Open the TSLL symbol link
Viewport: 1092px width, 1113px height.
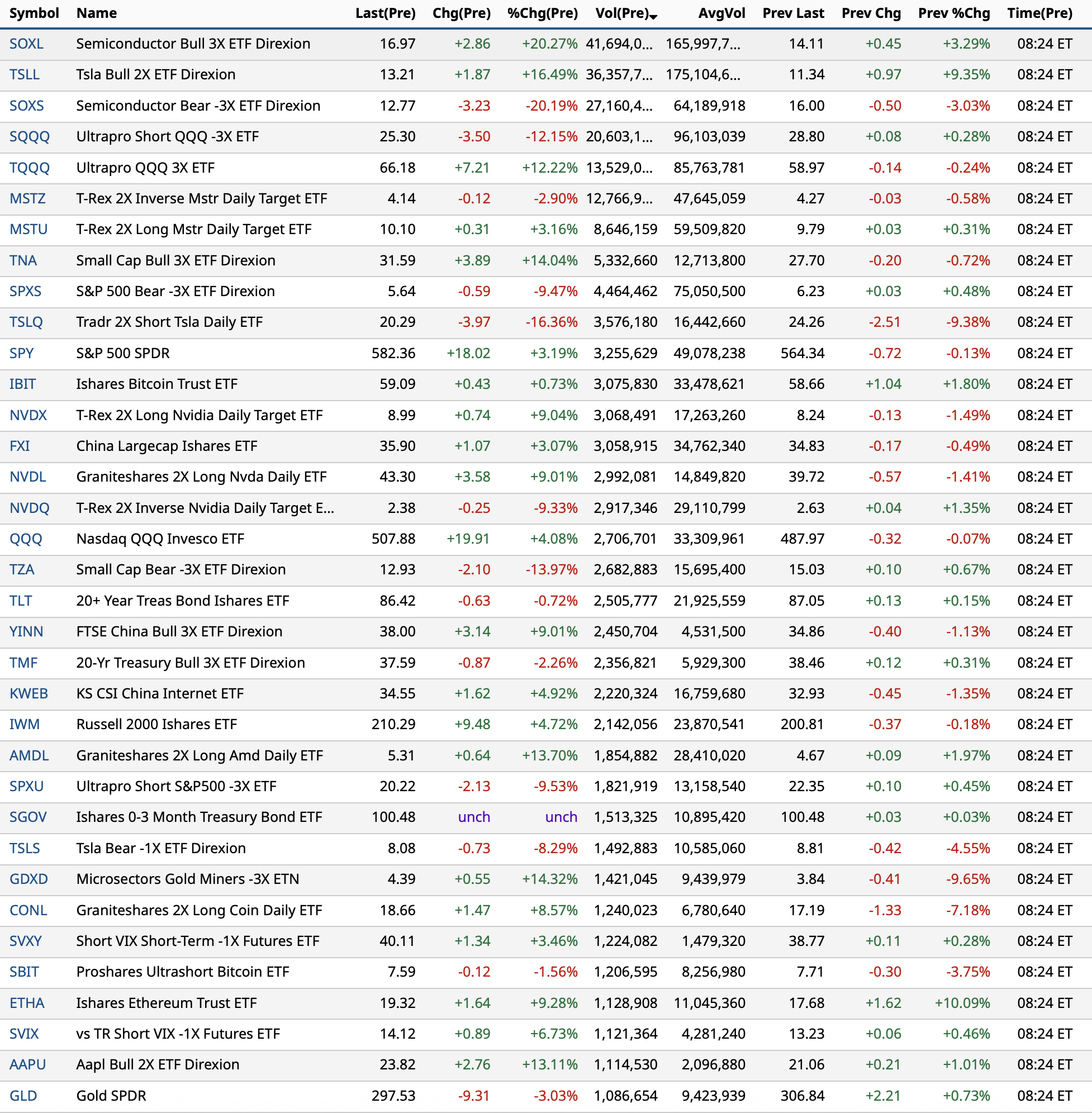(x=25, y=74)
